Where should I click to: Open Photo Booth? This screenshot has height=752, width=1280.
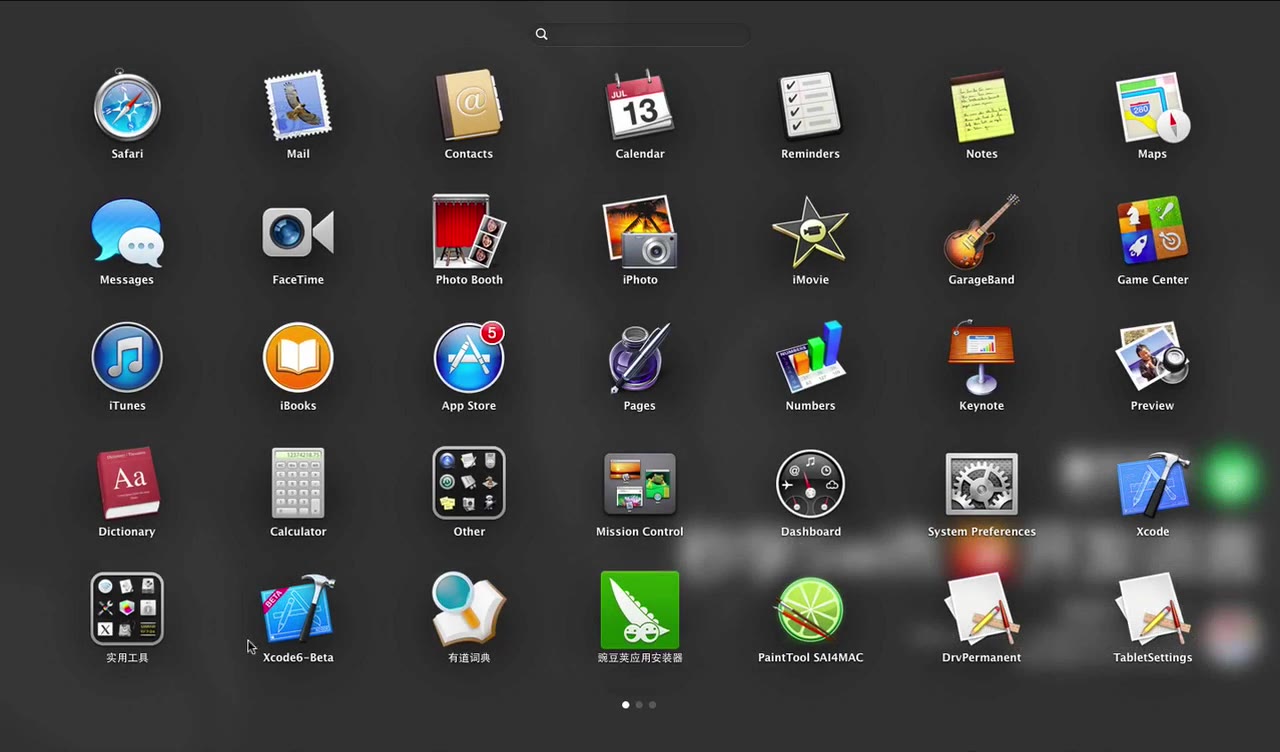469,231
